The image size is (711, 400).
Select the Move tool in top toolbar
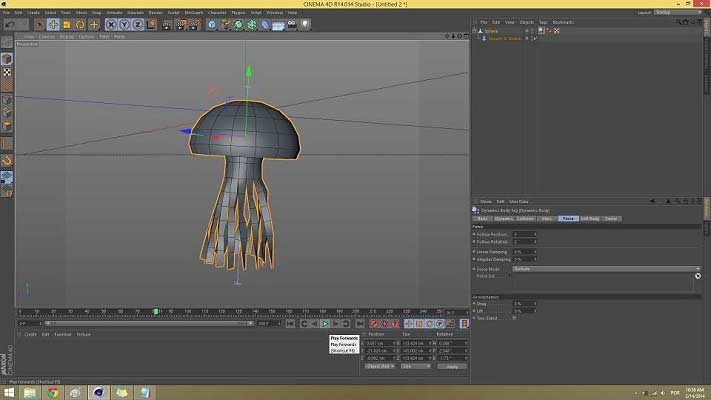point(53,24)
